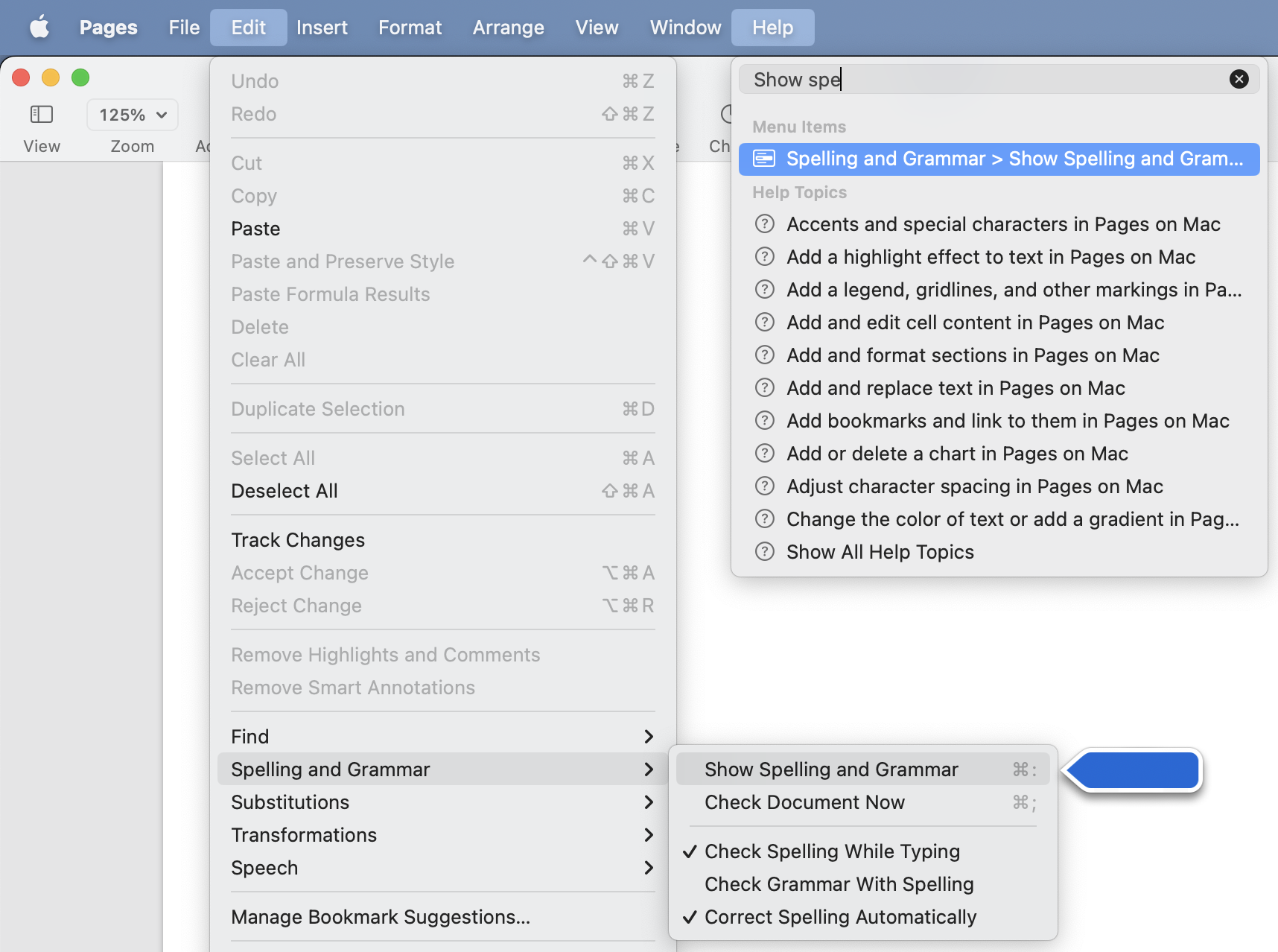Expand the Spelling and Grammar submenu

pos(443,769)
